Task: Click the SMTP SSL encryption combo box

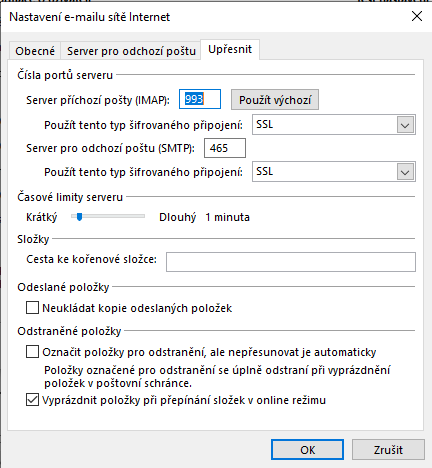Action: coord(334,172)
